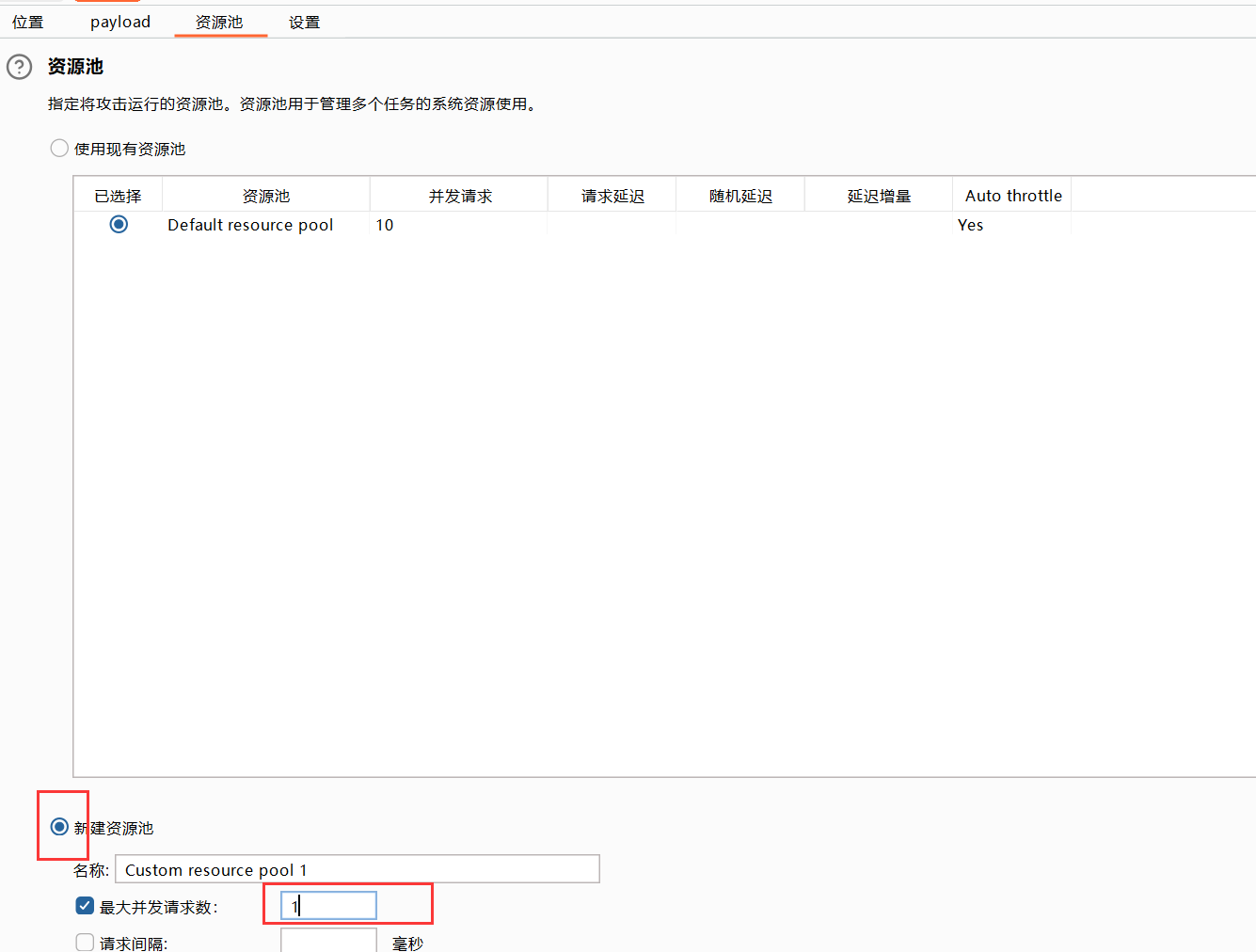Select the 使用现有资源池 radio option
Viewport: 1256px width, 952px height.
[x=59, y=149]
